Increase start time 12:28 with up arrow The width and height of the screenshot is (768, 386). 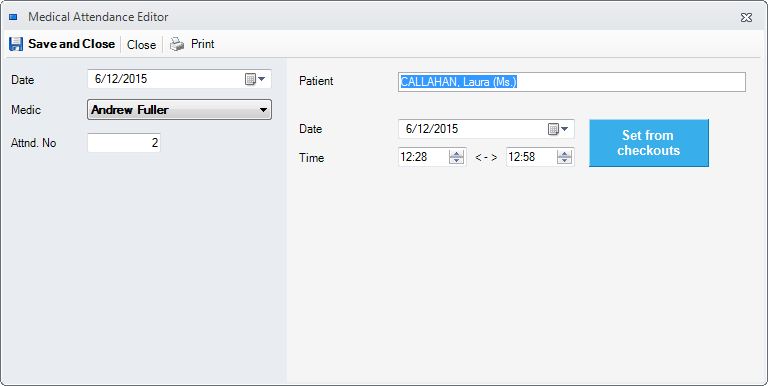tap(456, 153)
